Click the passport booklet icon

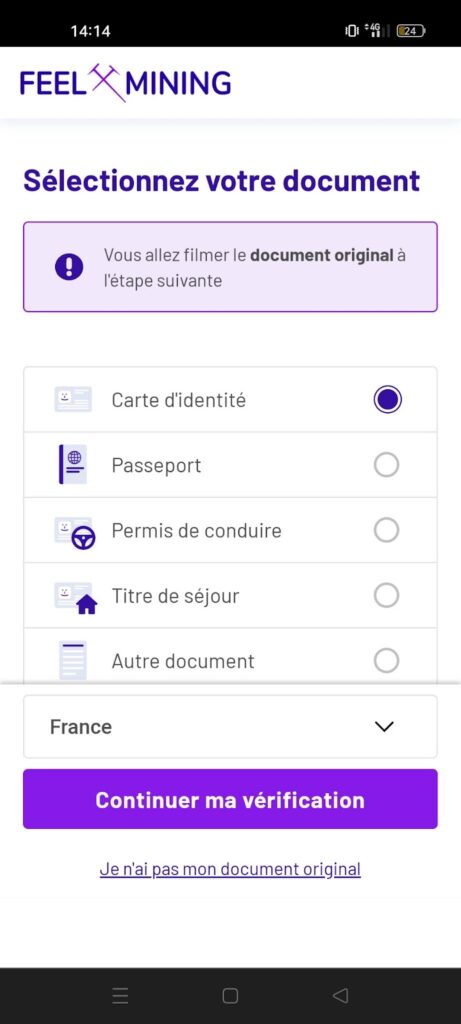click(x=73, y=464)
